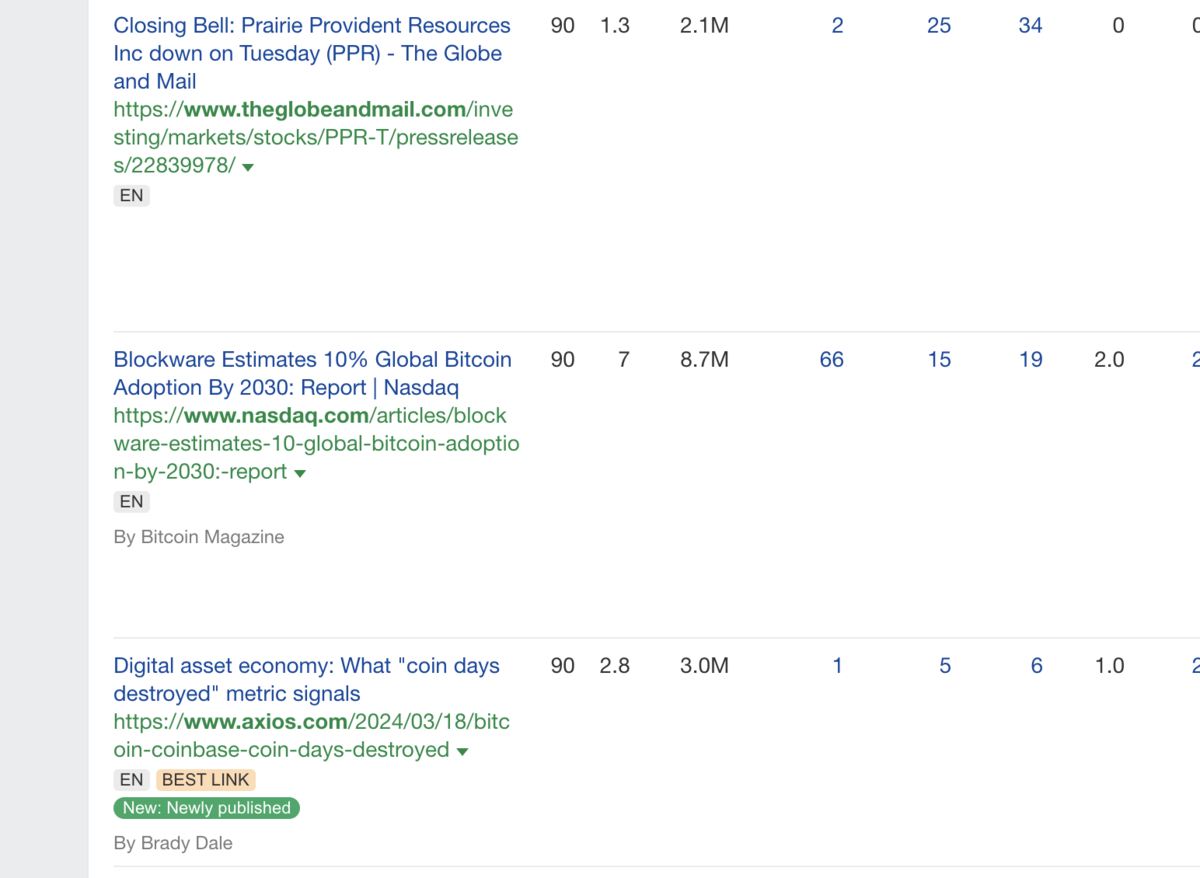Image resolution: width=1200 pixels, height=878 pixels.
Task: Click EN language badge under Nasdaq result
Action: (x=131, y=502)
